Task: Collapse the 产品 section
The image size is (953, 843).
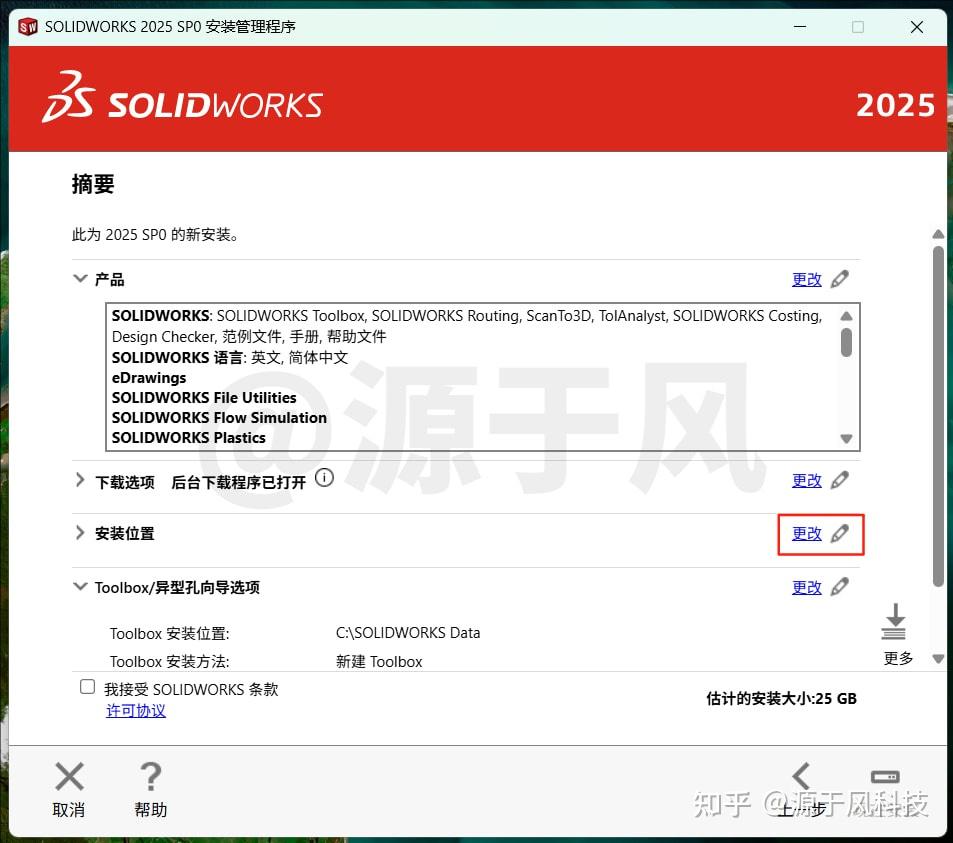Action: tap(80, 279)
